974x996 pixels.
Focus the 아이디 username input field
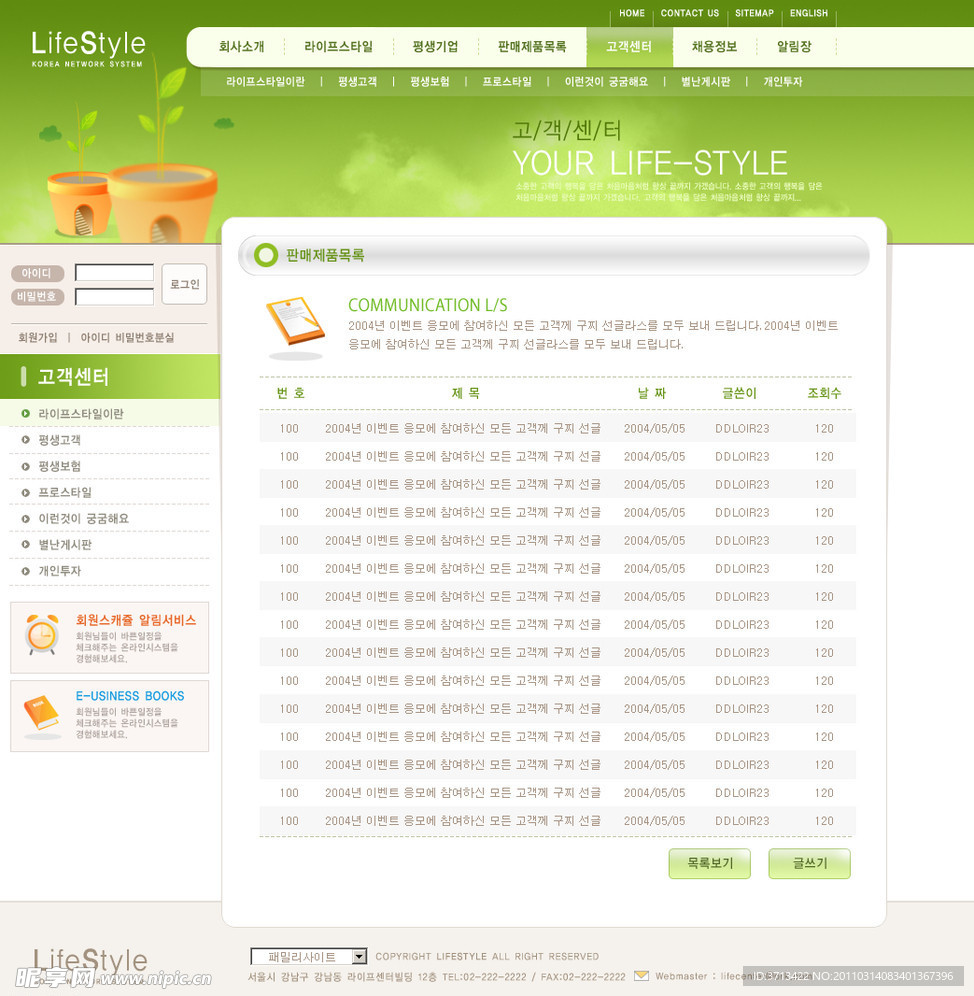coord(114,273)
